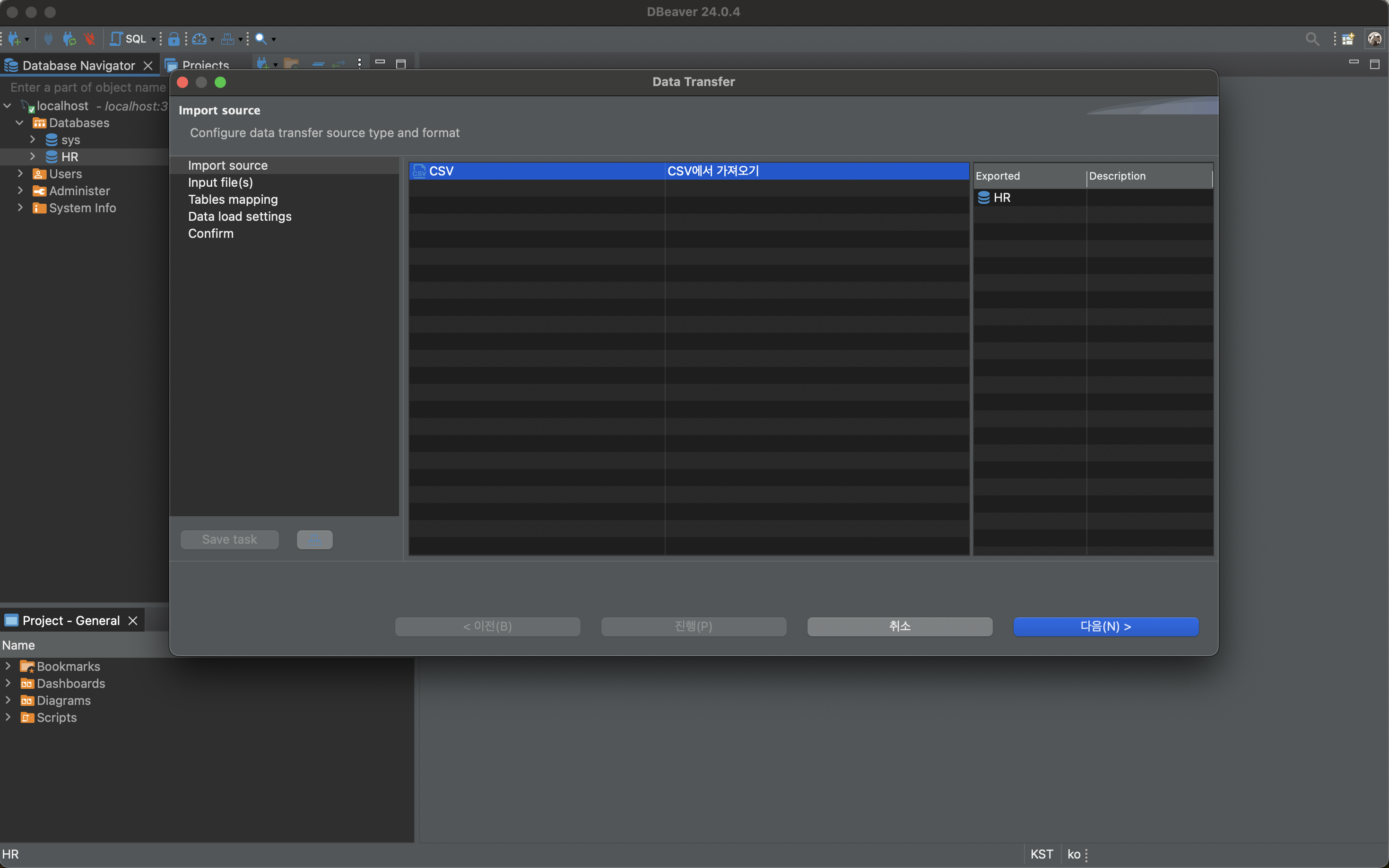Click the refresh icon beside Save task
The height and width of the screenshot is (868, 1389).
[314, 539]
